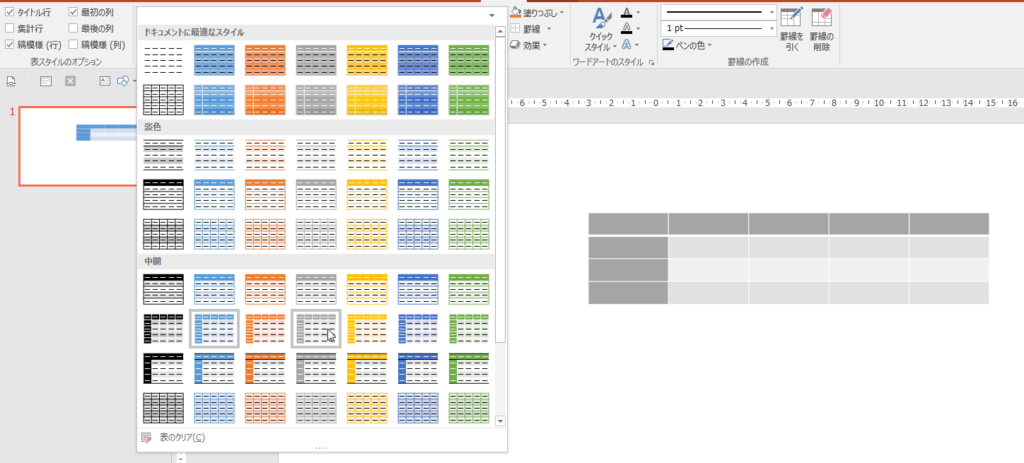Collapse the gallery using the top arrow
This screenshot has width=1024, height=463.
491,15
